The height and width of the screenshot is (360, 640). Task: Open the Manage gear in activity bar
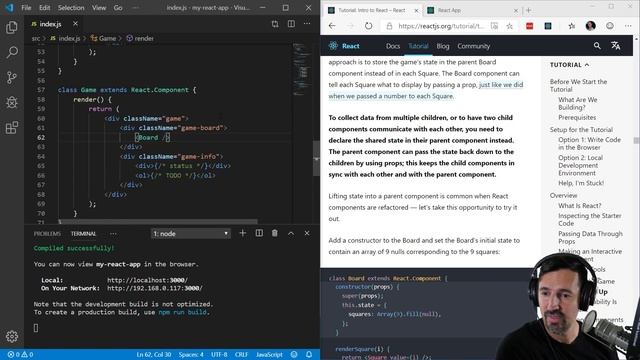(12, 336)
